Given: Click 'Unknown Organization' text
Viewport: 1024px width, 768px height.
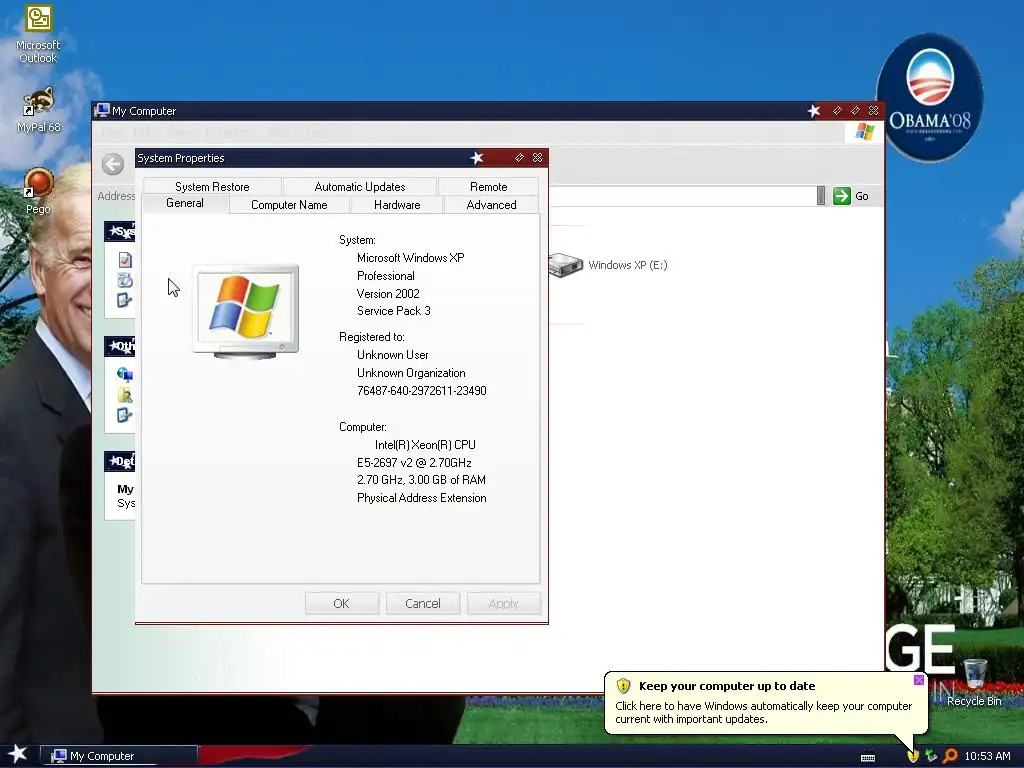Looking at the screenshot, I should 411,373.
